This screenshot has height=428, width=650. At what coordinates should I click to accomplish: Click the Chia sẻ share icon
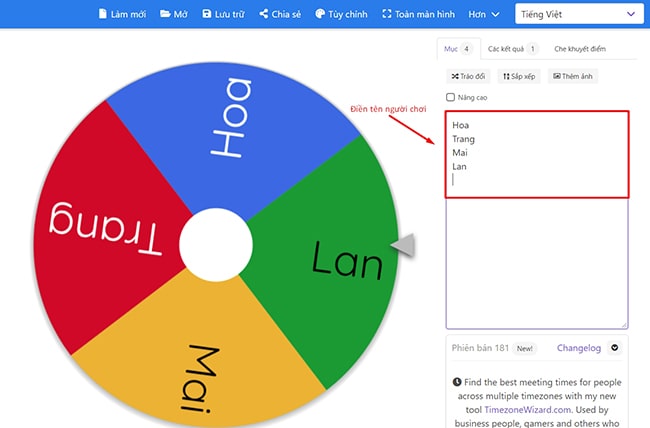point(264,14)
